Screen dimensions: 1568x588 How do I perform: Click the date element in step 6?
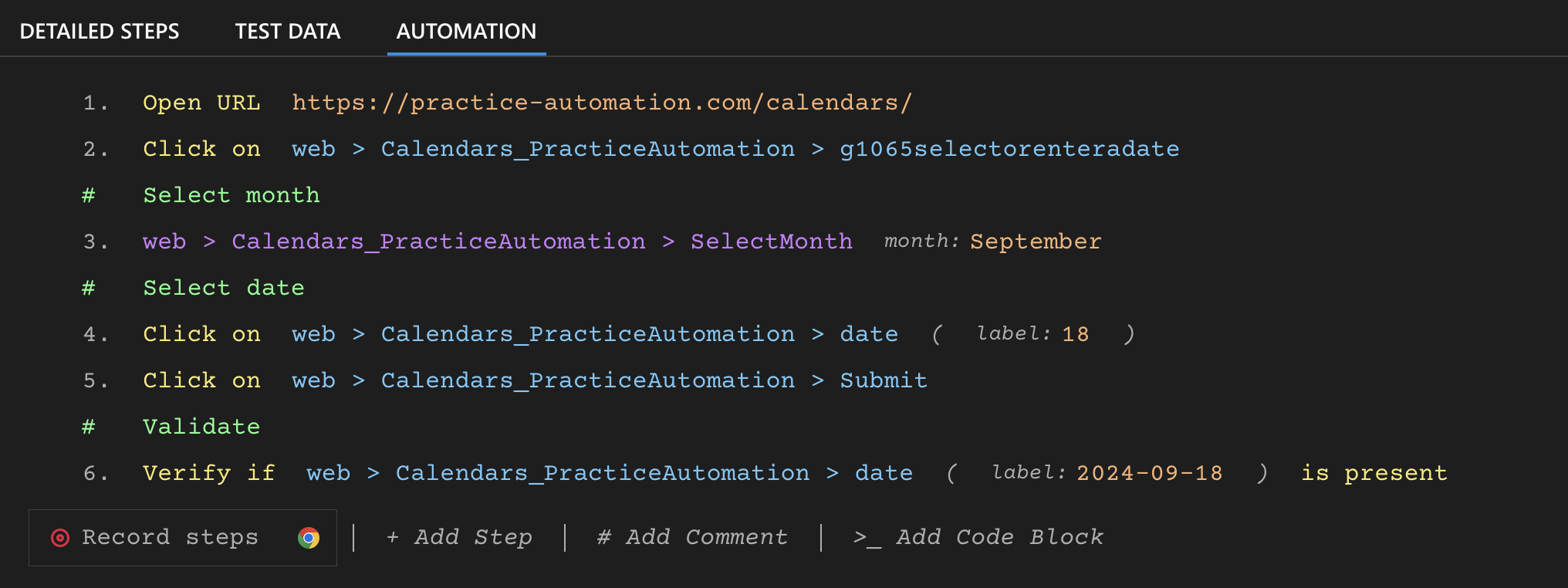(884, 473)
